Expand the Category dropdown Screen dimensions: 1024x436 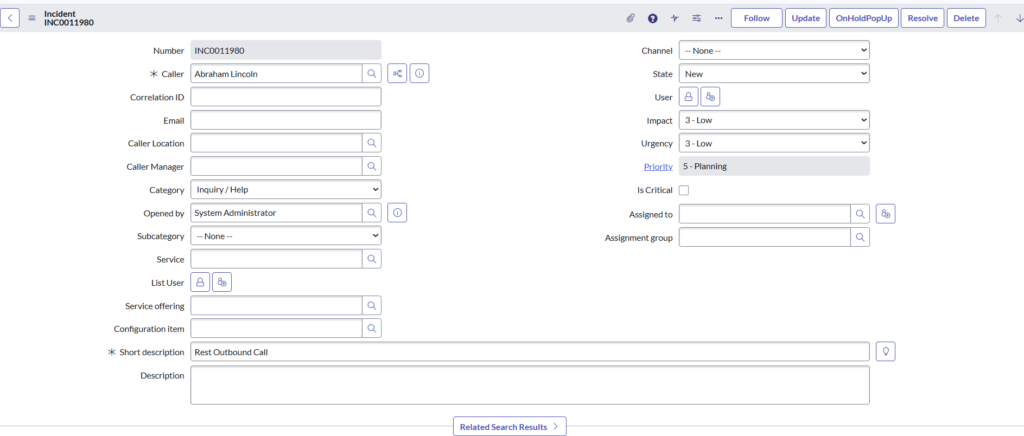click(x=285, y=189)
